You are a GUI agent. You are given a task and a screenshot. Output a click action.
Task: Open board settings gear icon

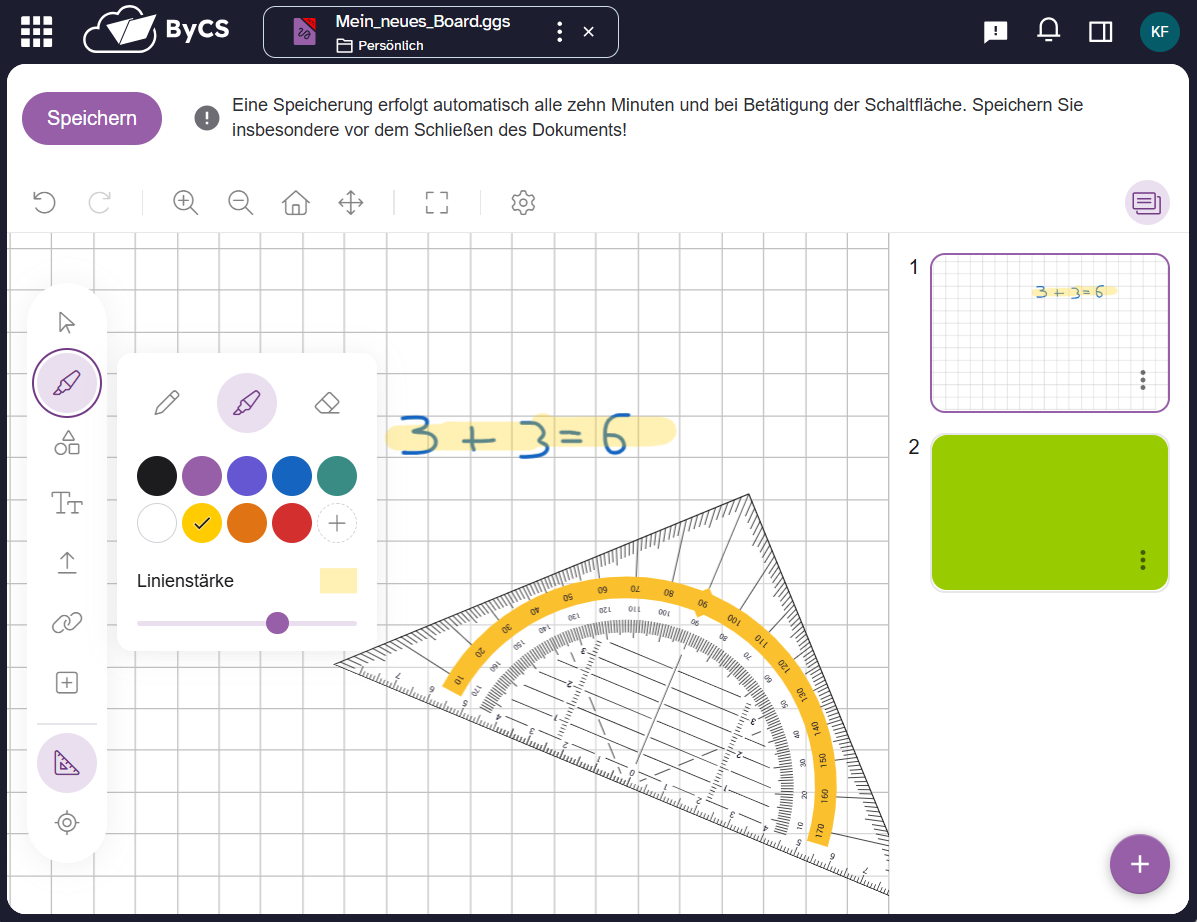[x=523, y=203]
